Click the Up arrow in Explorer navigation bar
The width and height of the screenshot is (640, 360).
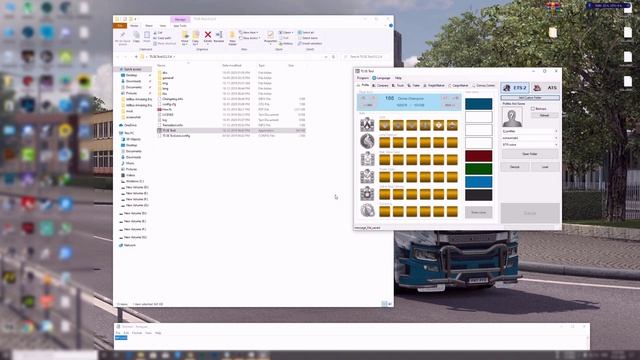(x=136, y=57)
